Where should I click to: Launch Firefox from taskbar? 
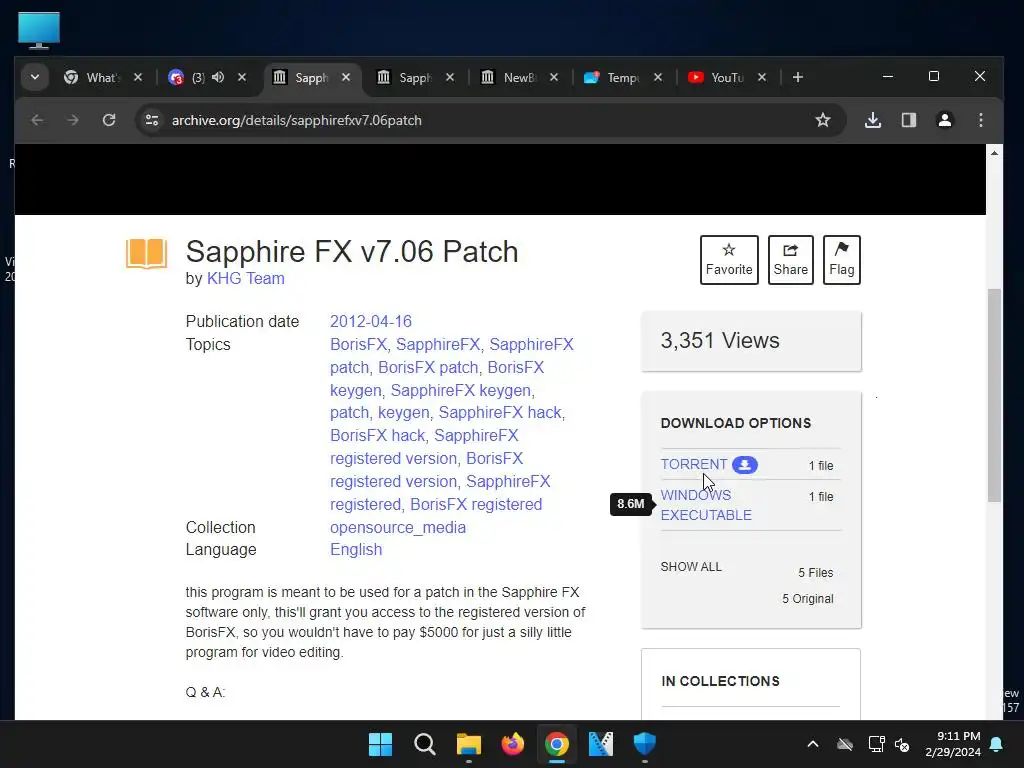513,744
